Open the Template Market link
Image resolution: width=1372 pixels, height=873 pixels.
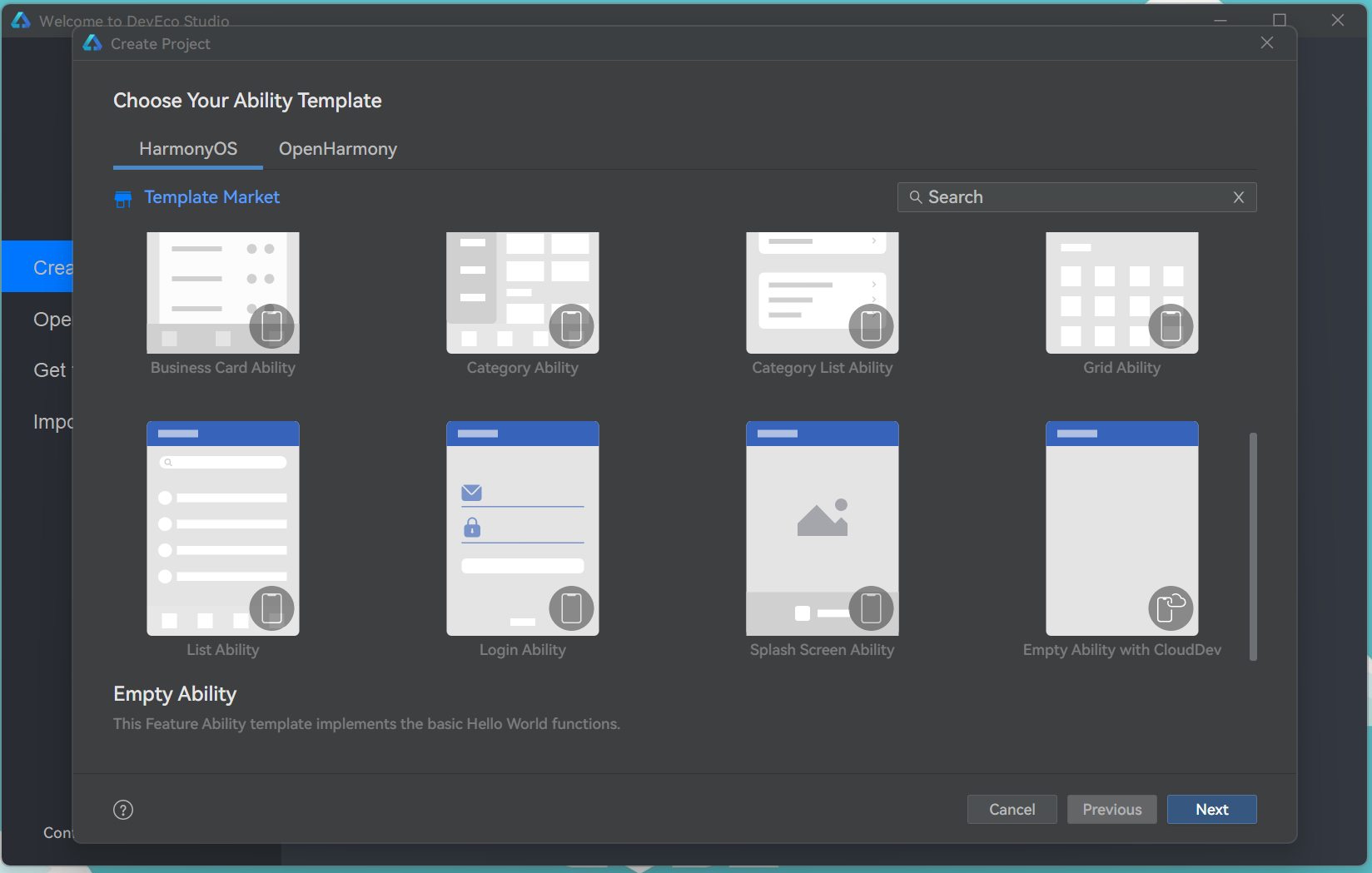[211, 197]
